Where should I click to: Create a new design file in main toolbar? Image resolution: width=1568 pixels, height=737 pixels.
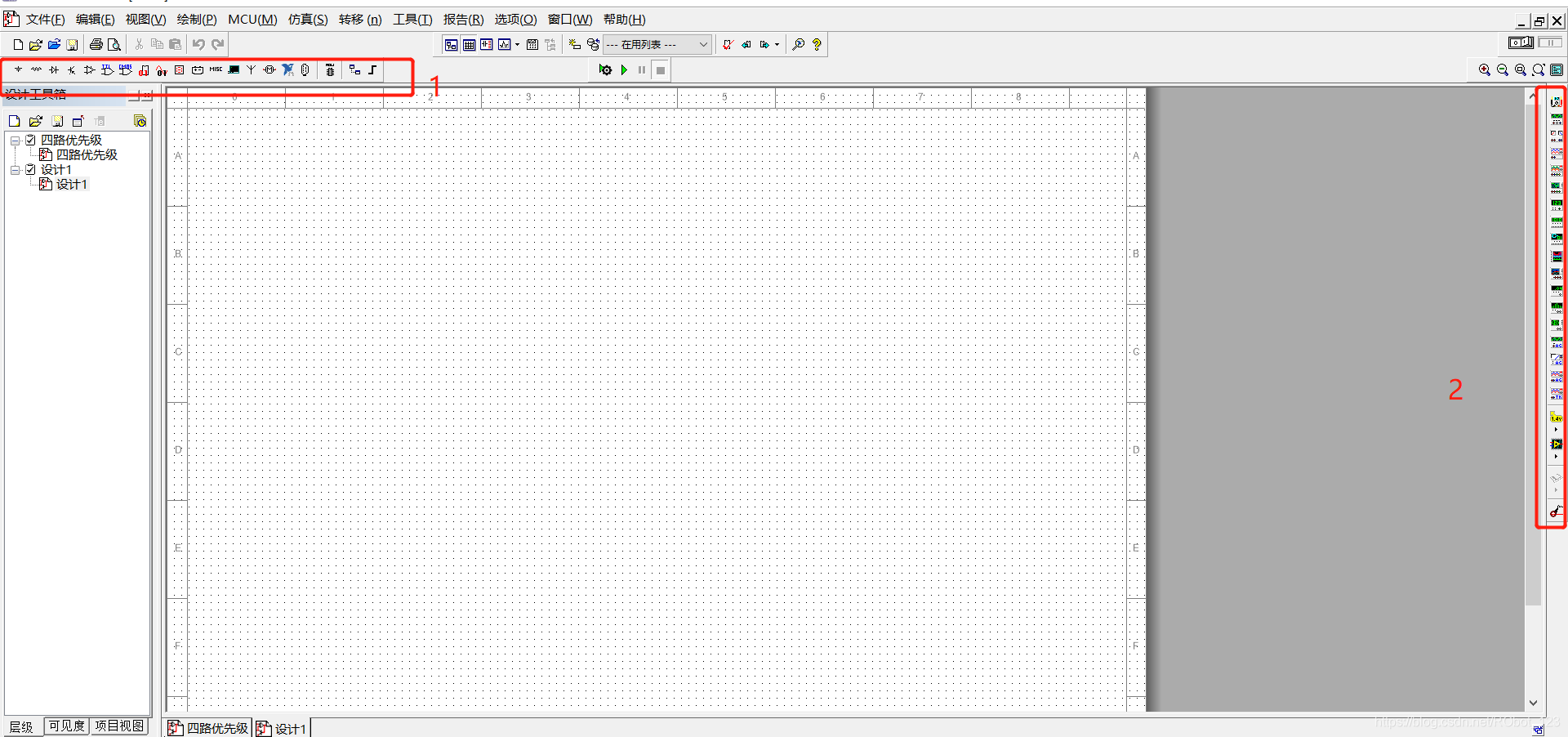click(18, 45)
